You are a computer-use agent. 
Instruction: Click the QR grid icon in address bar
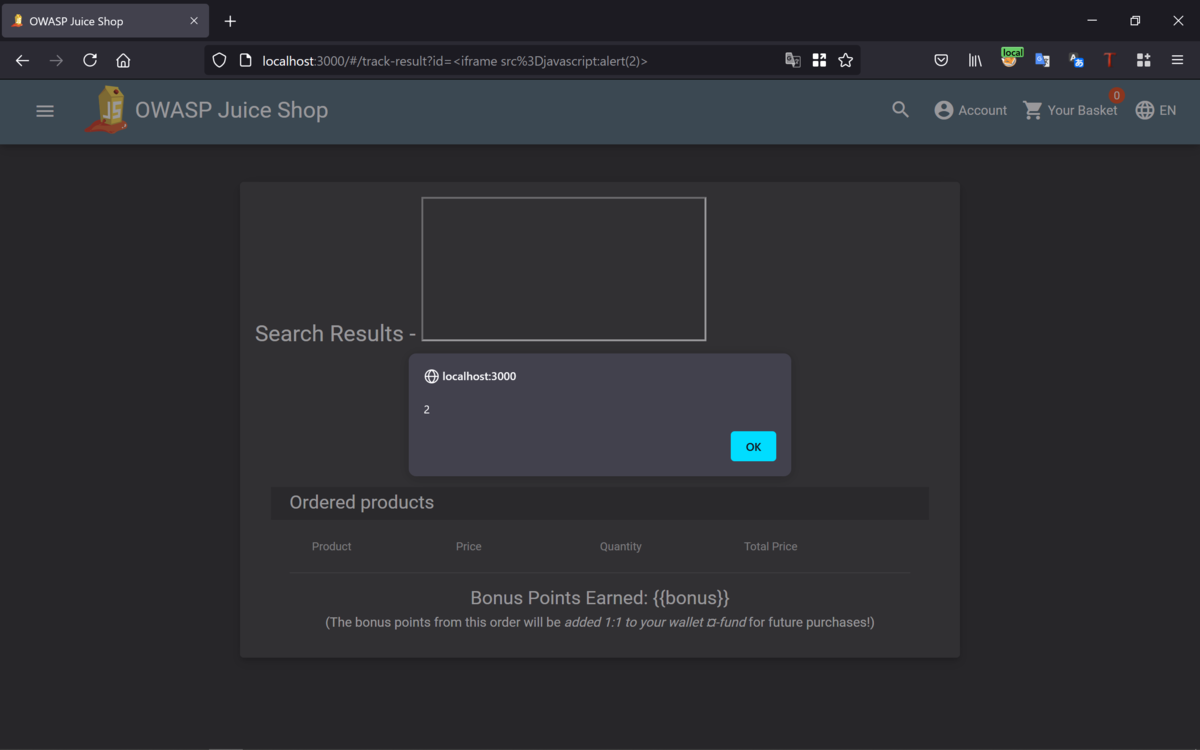819,60
